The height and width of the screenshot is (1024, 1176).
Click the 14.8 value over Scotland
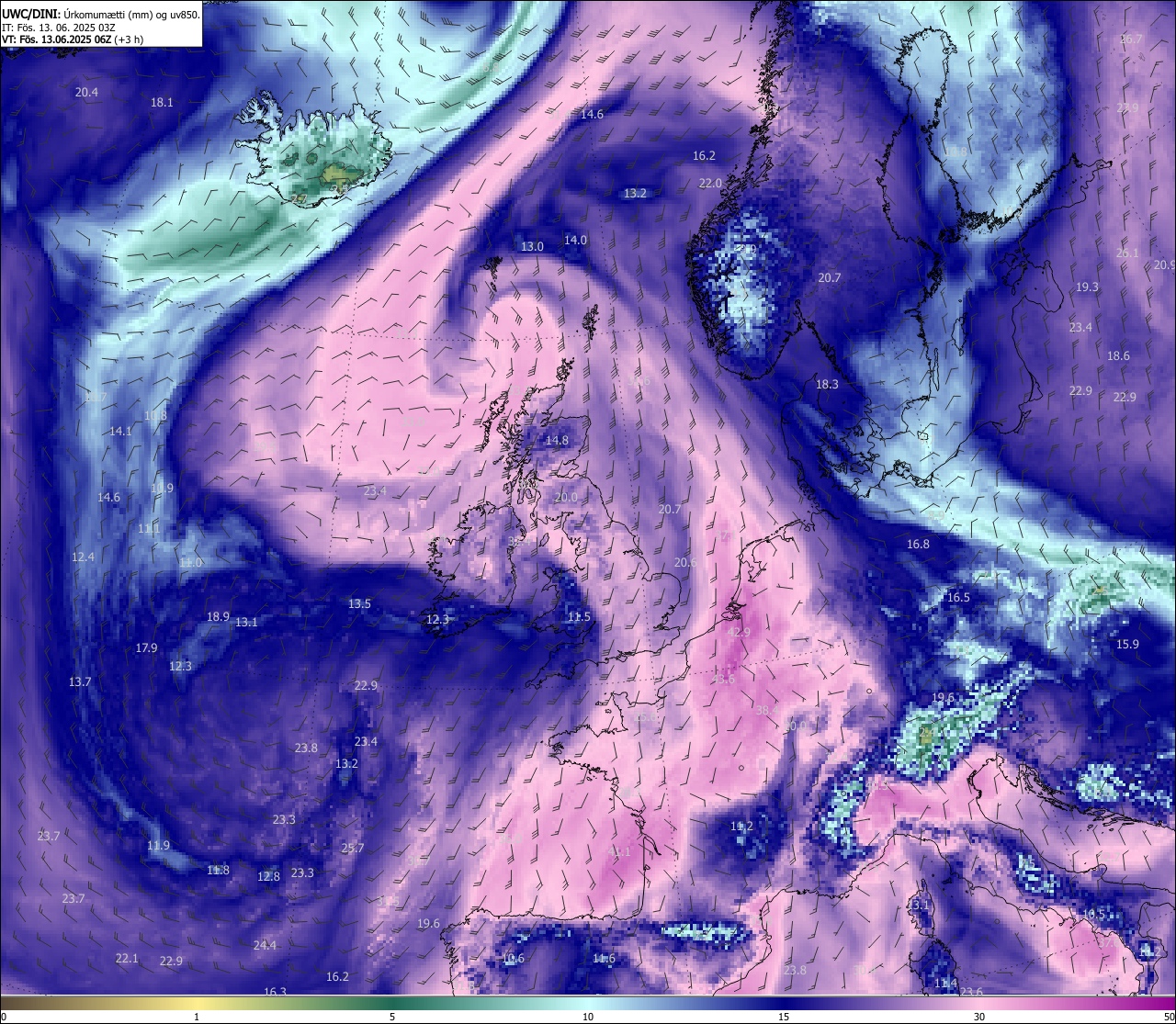pyautogui.click(x=557, y=441)
